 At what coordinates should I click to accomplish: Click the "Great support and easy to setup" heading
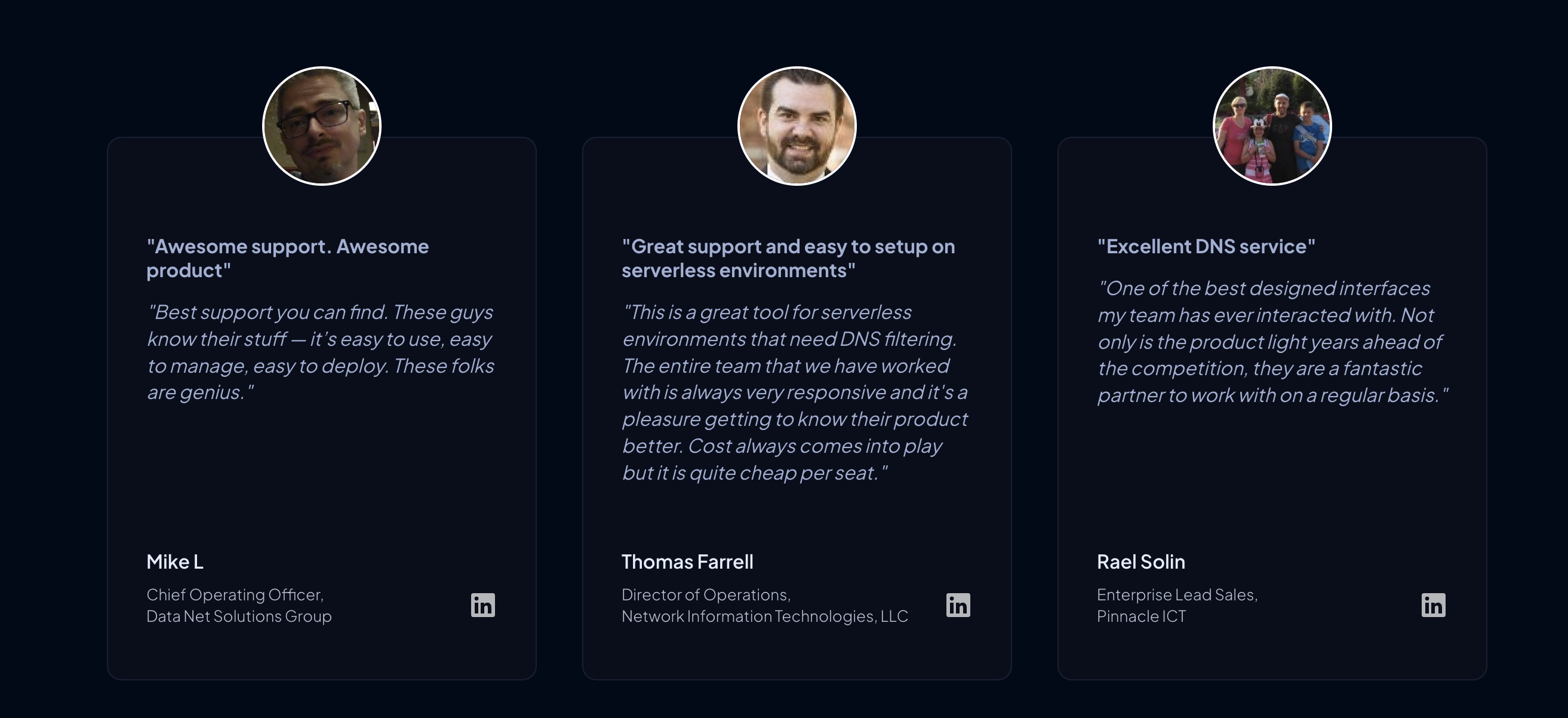788,258
